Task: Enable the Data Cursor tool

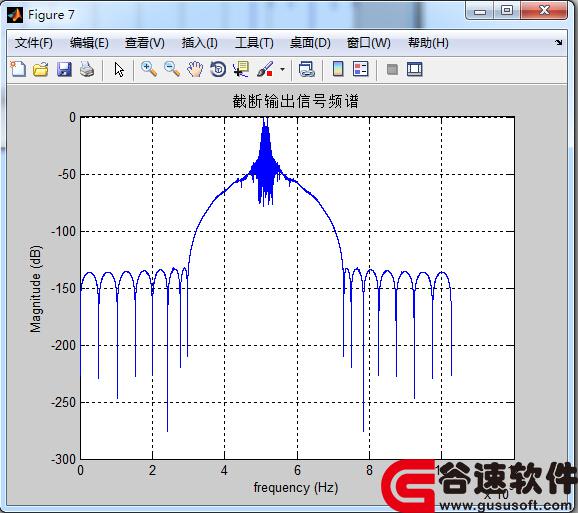Action: 241,69
